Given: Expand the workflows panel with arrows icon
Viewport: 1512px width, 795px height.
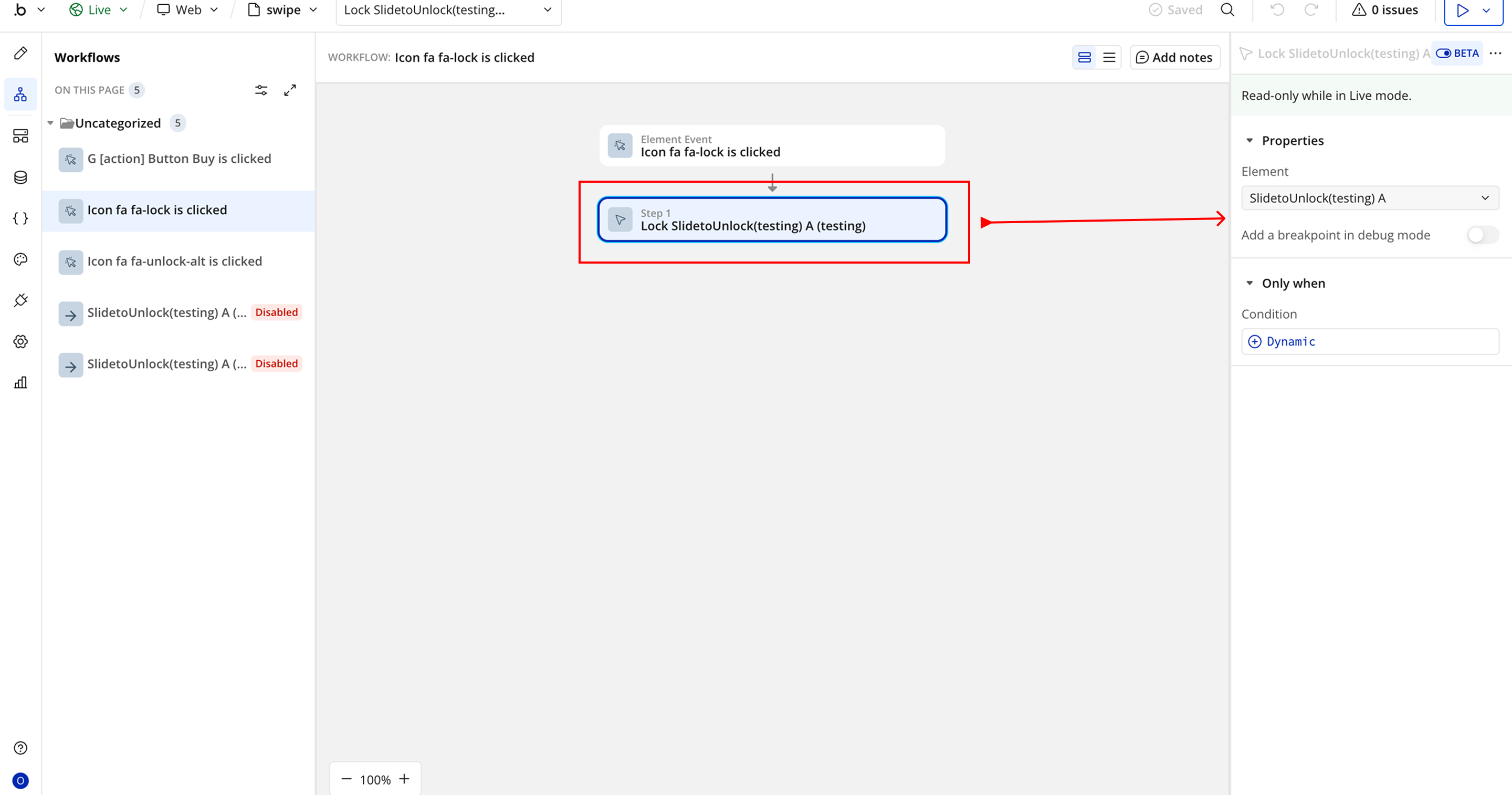Looking at the screenshot, I should click(290, 90).
